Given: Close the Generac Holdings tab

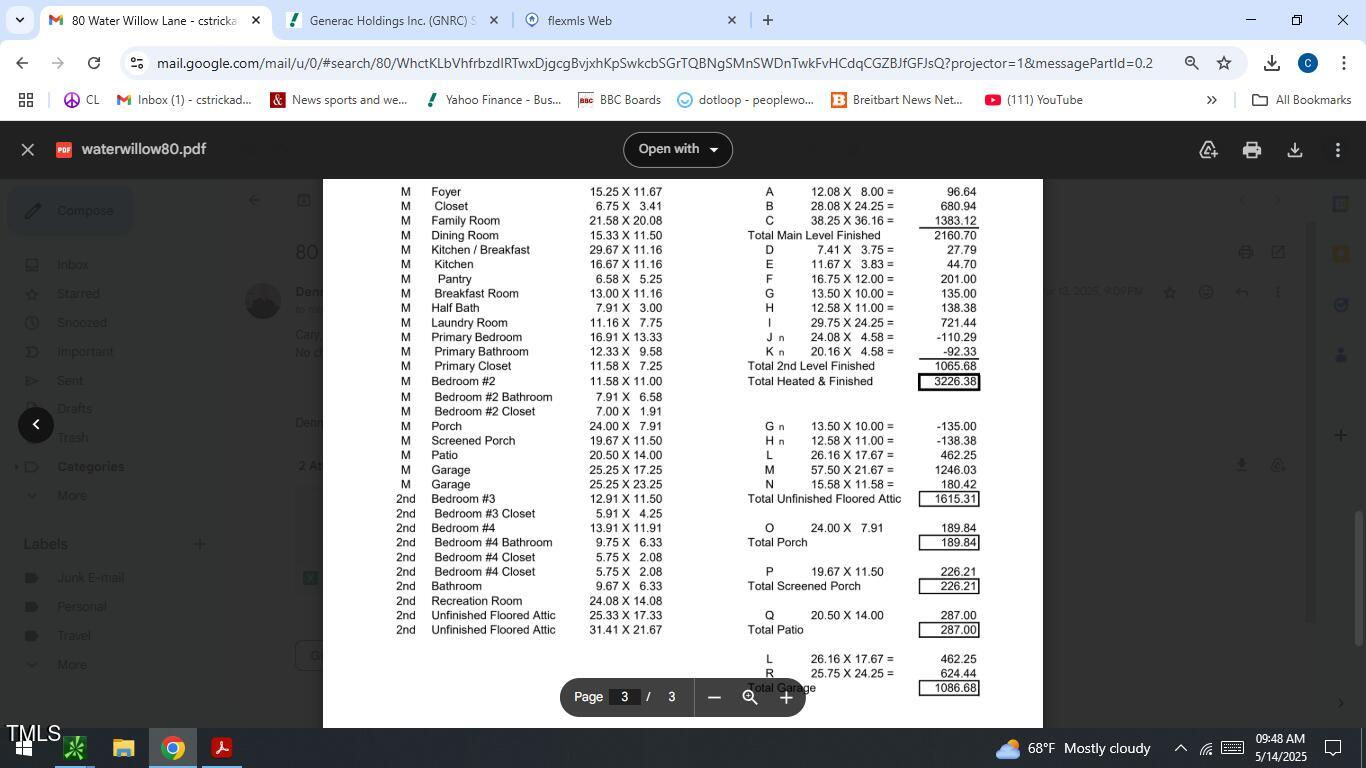Looking at the screenshot, I should coord(494,20).
